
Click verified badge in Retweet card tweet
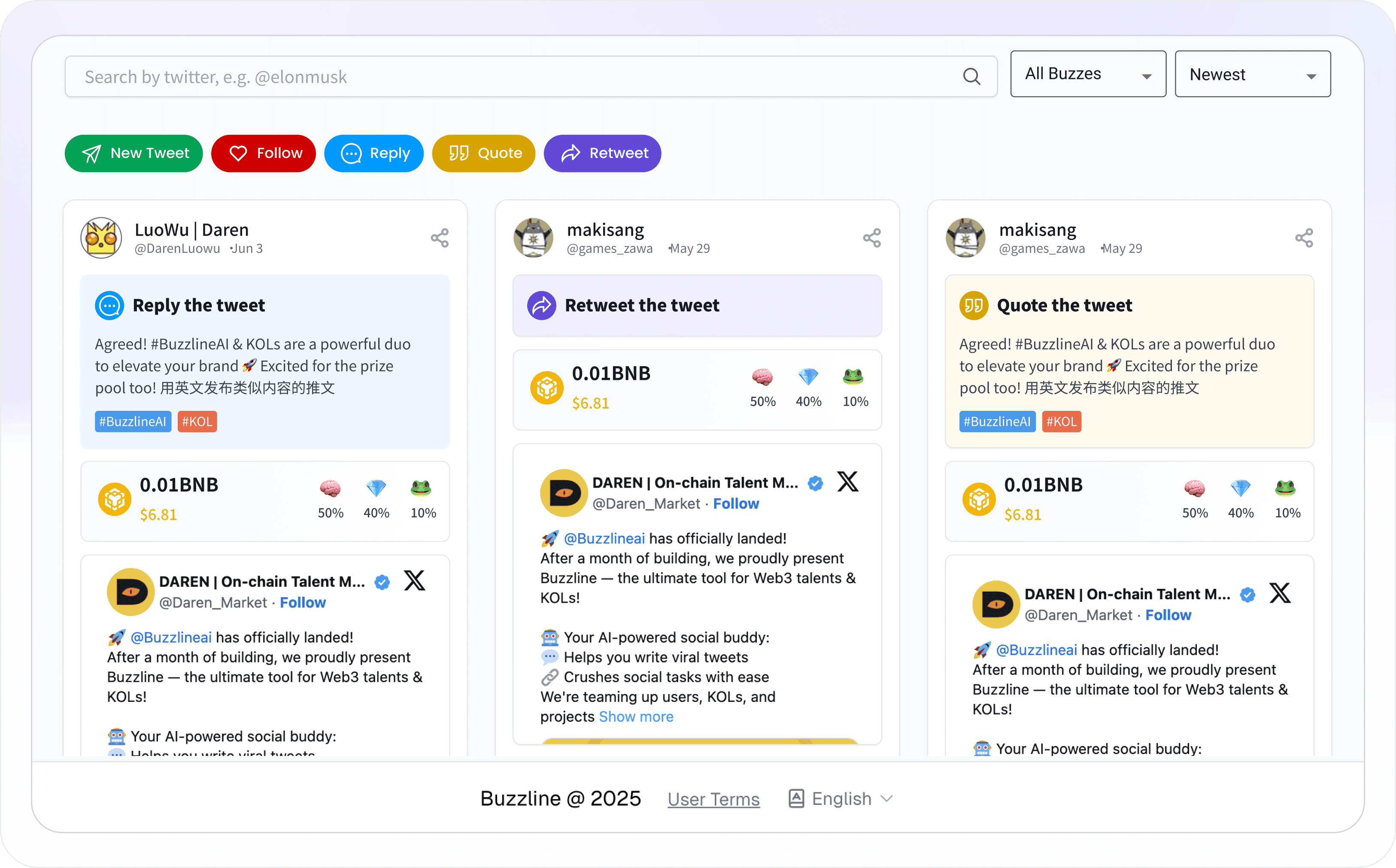click(x=816, y=483)
